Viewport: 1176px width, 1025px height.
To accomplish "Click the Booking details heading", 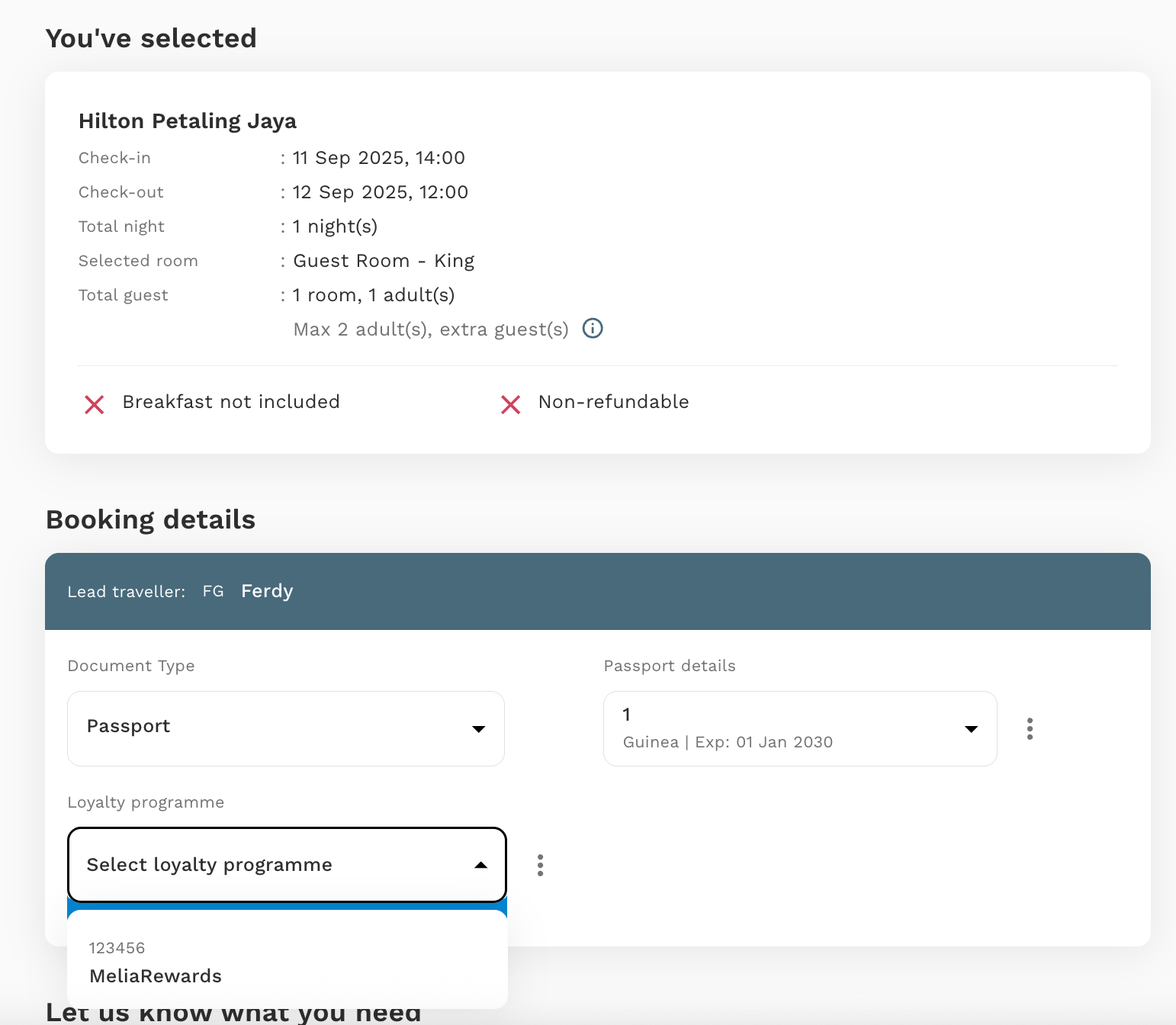I will click(151, 519).
